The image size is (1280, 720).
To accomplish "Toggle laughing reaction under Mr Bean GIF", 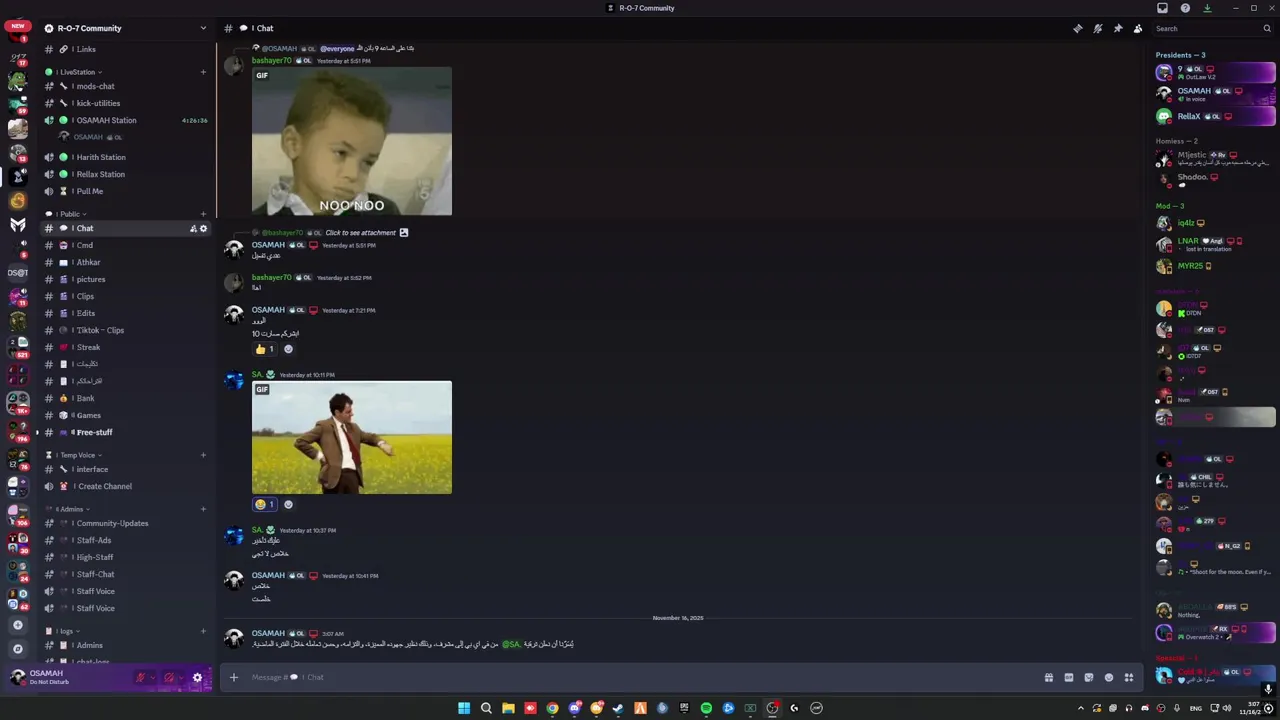I will (265, 504).
